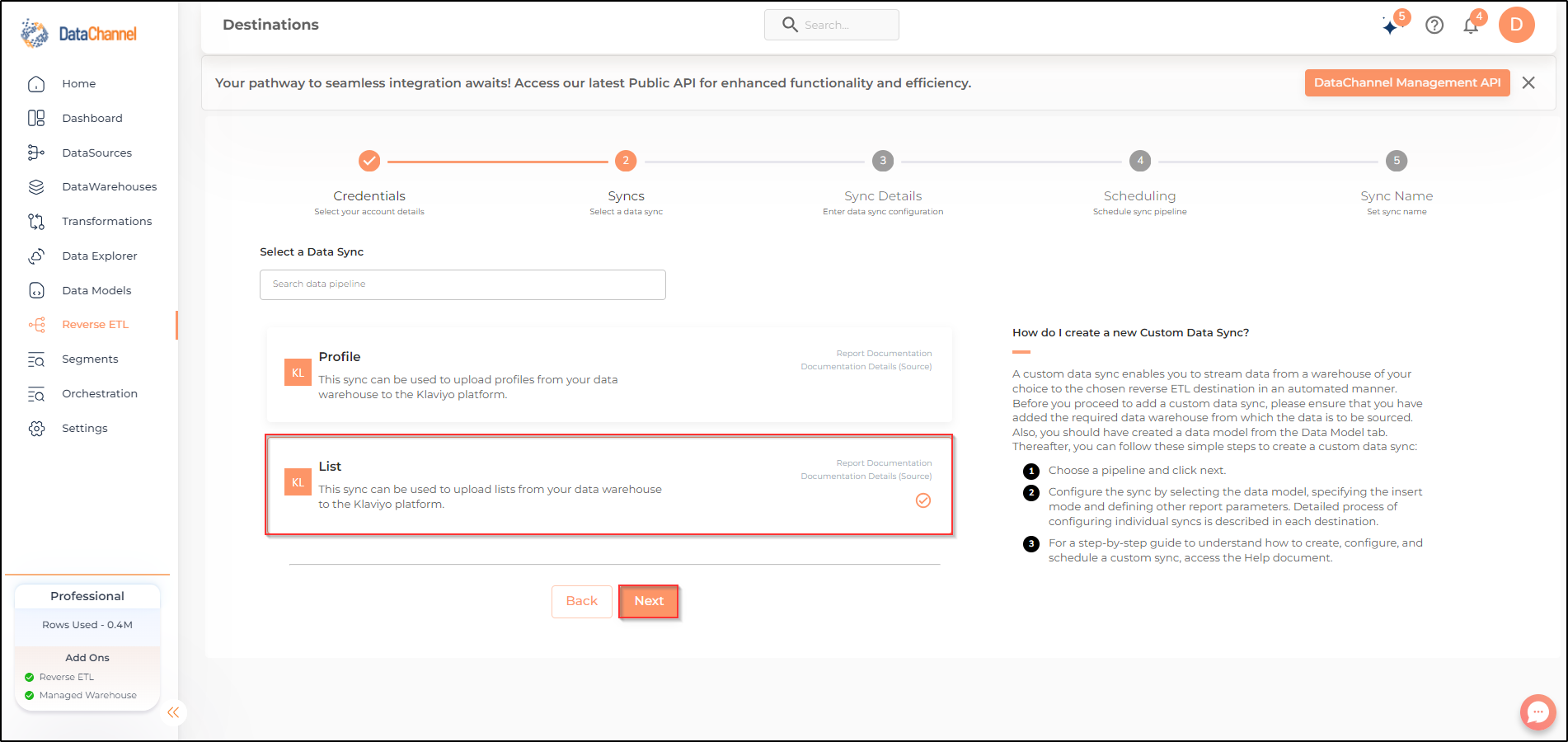Open Transformations section

click(106, 221)
